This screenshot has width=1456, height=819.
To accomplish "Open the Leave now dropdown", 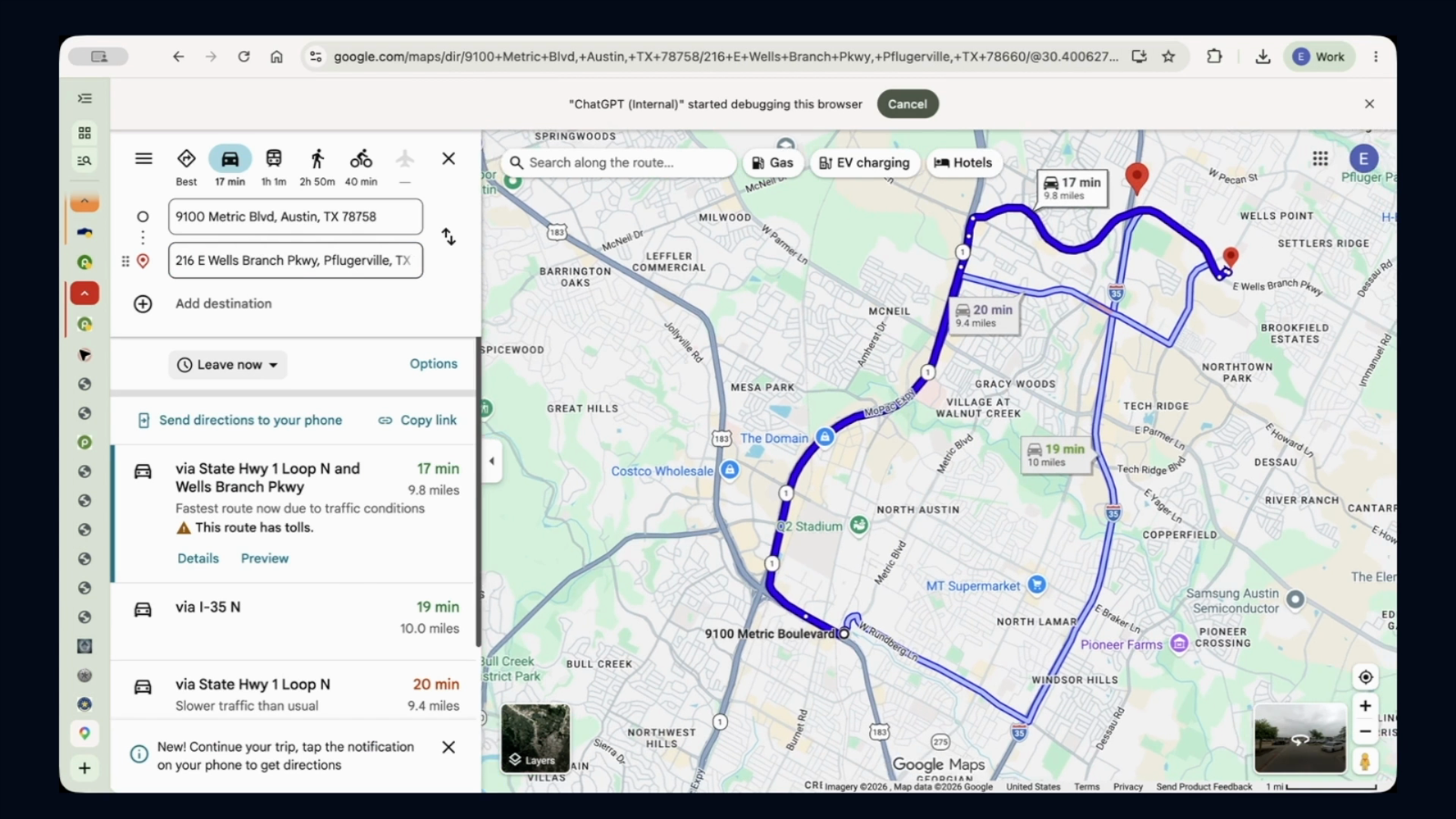I will pyautogui.click(x=228, y=365).
